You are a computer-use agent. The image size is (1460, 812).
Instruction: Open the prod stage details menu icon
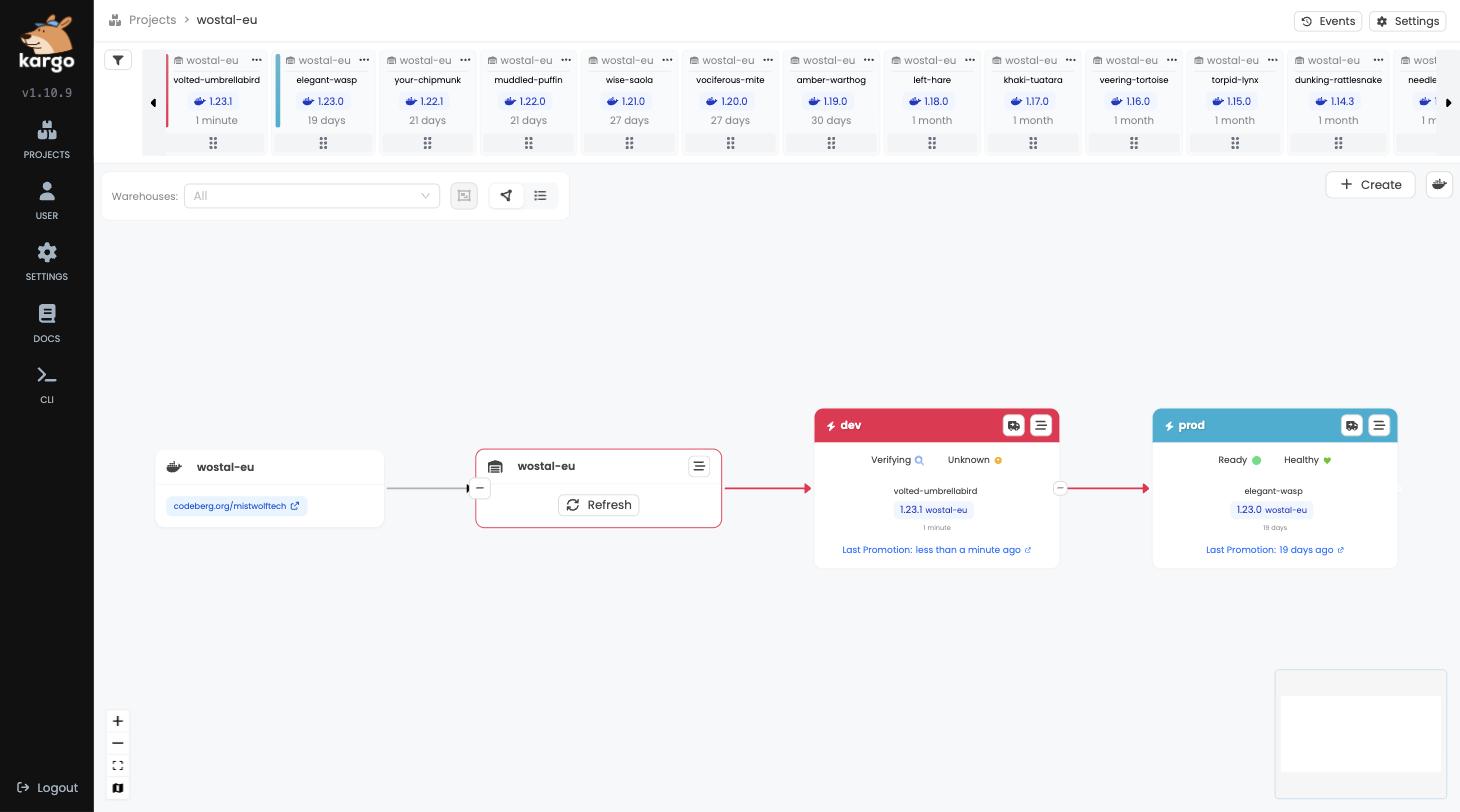(x=1379, y=426)
